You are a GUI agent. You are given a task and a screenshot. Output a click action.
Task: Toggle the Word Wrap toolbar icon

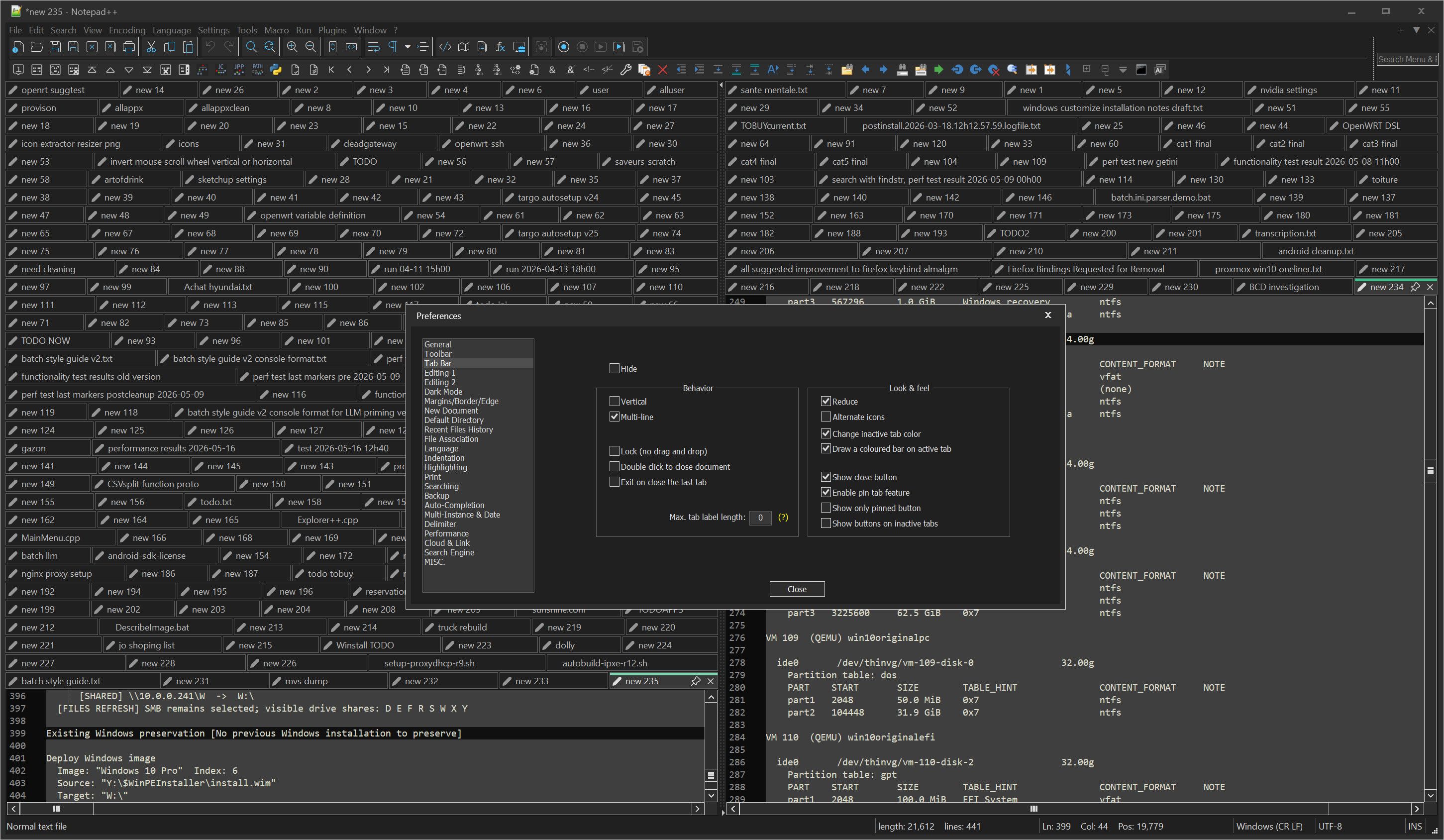[374, 47]
